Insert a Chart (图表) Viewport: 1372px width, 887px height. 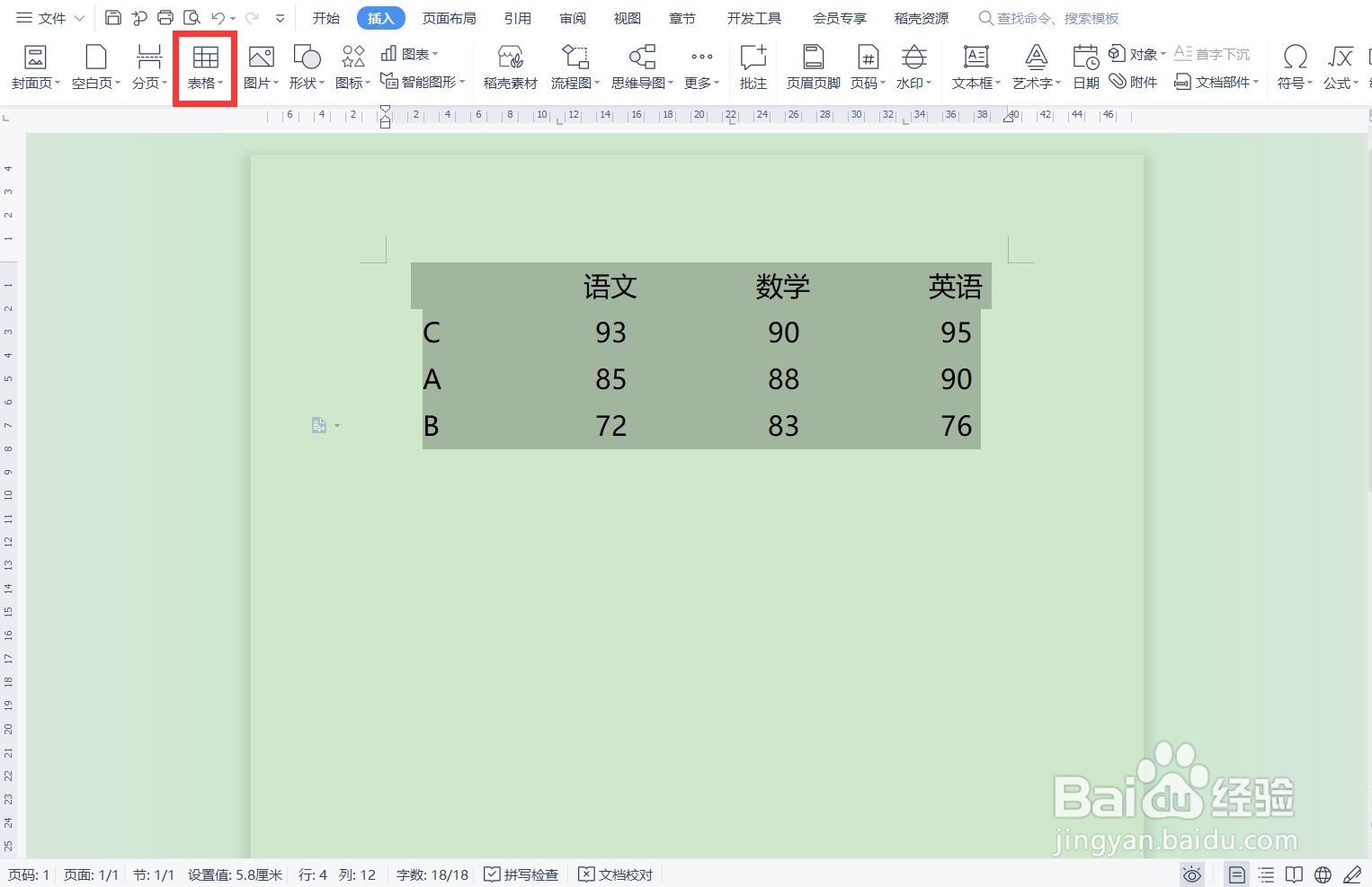(x=409, y=54)
